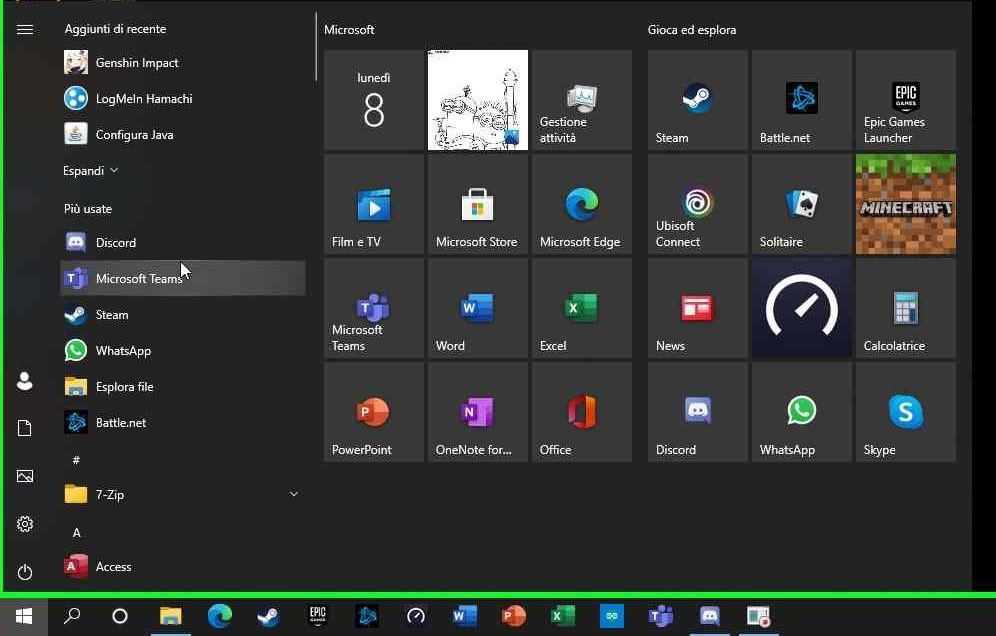Open Battle.net from the taskbar
Image resolution: width=996 pixels, height=636 pixels.
pyautogui.click(x=367, y=616)
